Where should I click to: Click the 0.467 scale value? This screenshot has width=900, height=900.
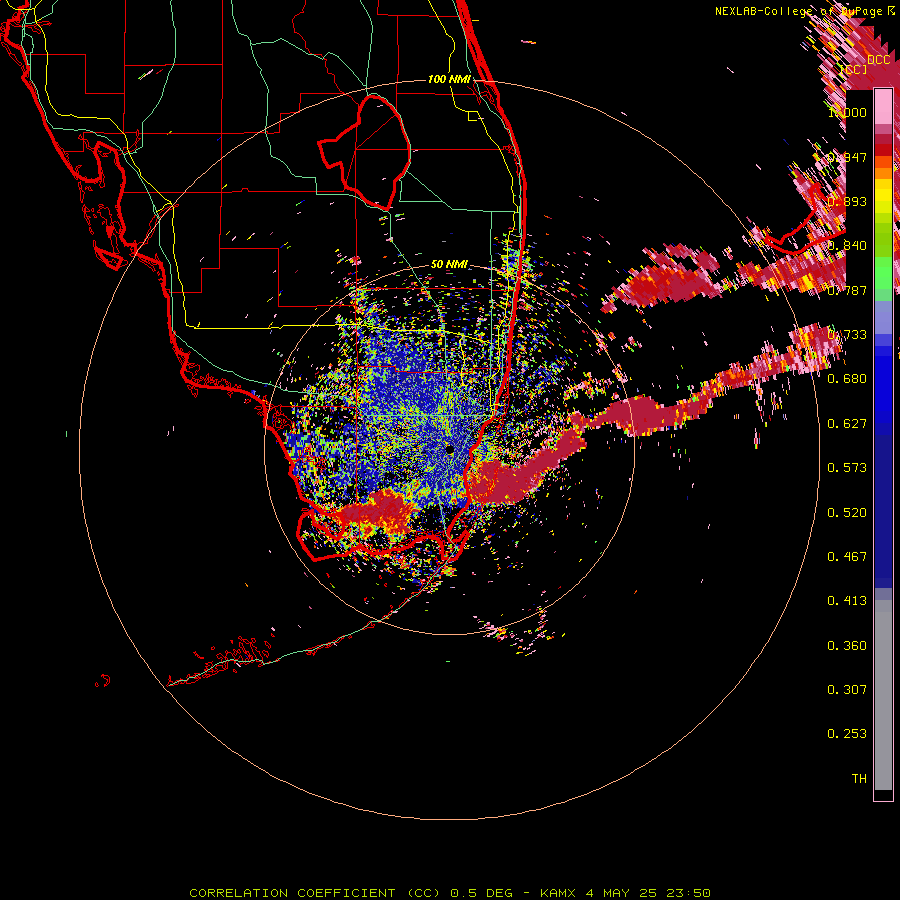pyautogui.click(x=847, y=557)
